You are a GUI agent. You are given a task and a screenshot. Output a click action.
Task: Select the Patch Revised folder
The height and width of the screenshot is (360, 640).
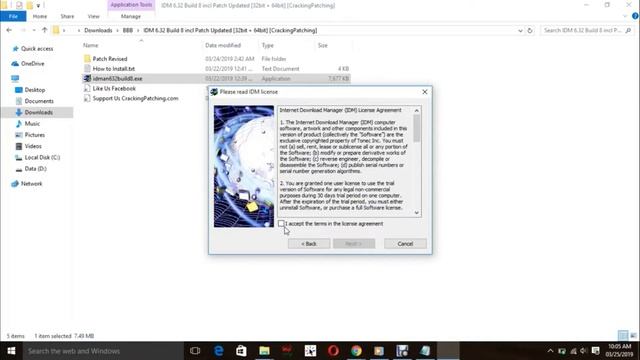point(110,59)
